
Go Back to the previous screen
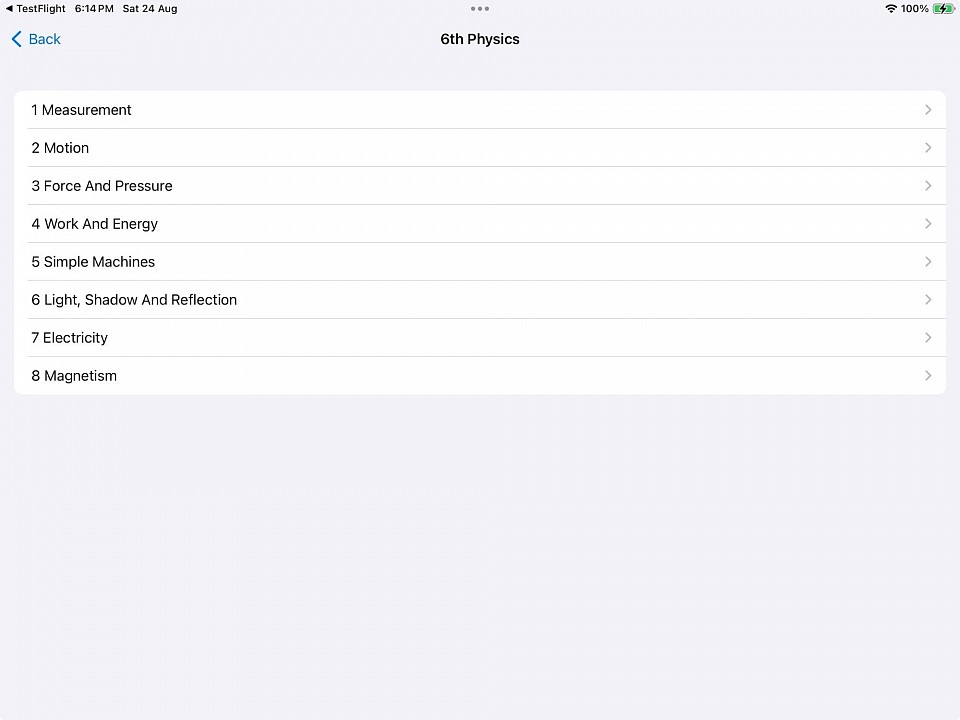(x=36, y=39)
